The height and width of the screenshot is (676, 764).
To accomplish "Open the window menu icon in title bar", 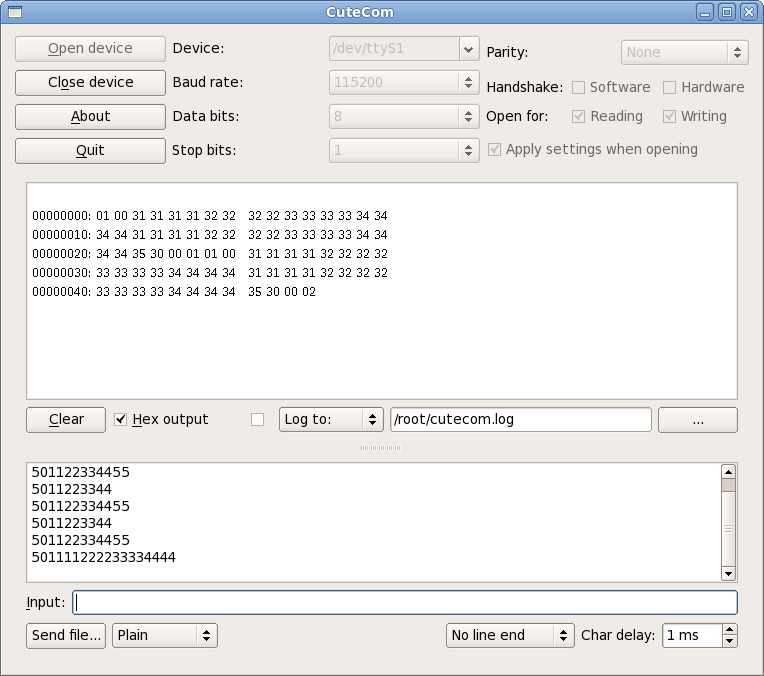I will tap(15, 12).
